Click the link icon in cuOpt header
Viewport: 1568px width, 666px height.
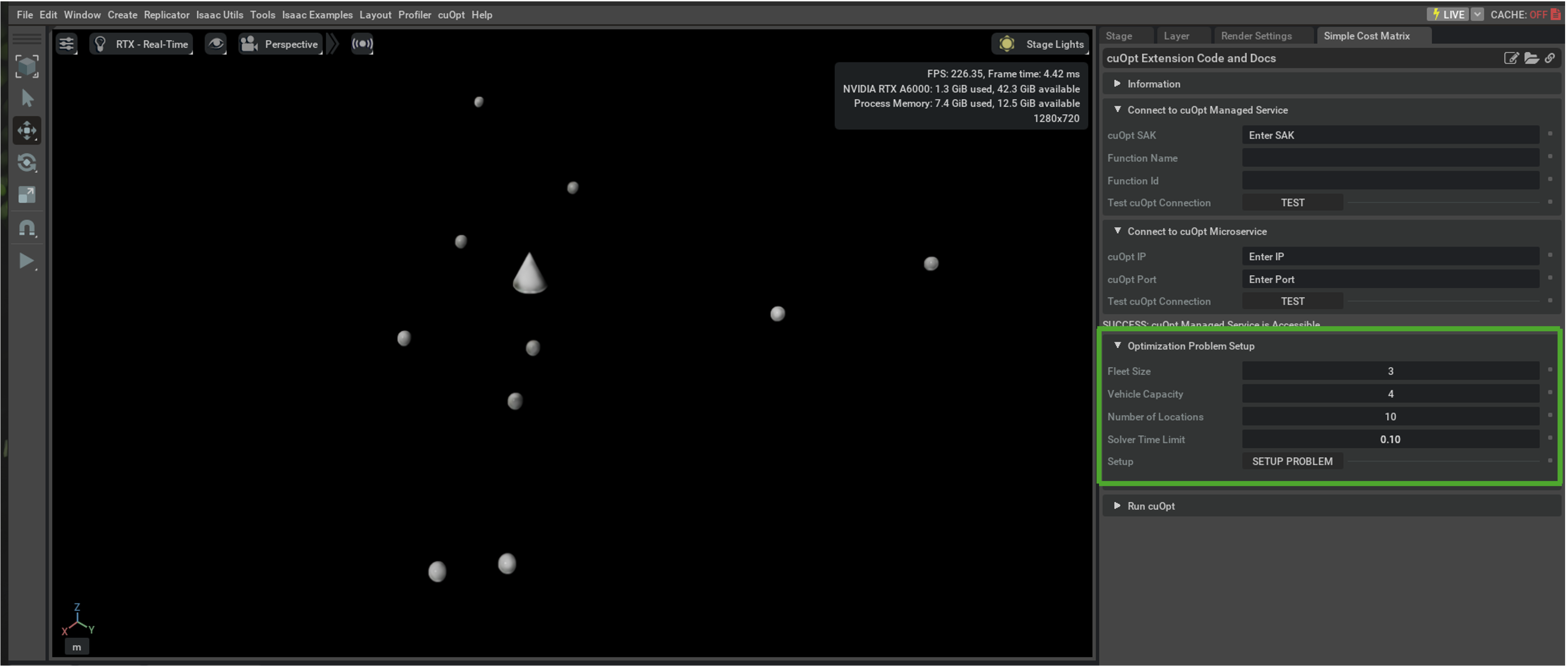[x=1550, y=58]
